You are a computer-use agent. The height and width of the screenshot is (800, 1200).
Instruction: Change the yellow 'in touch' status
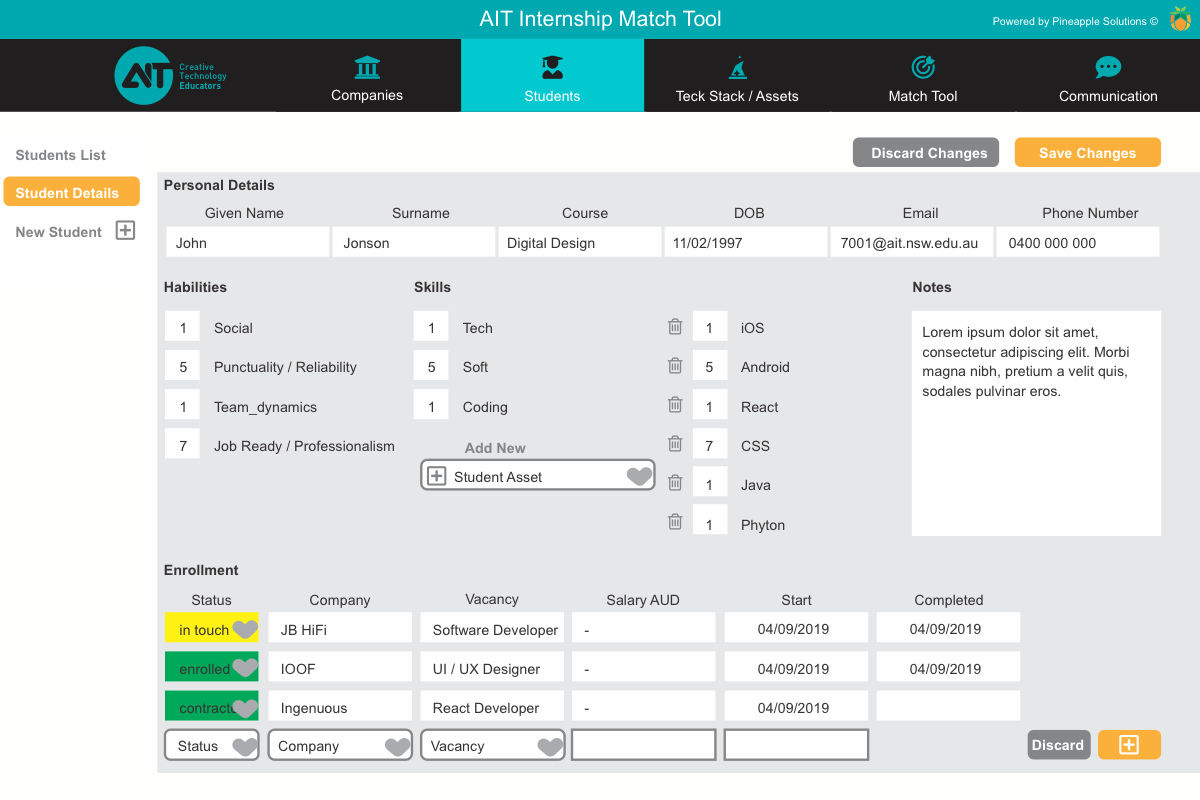[x=244, y=629]
